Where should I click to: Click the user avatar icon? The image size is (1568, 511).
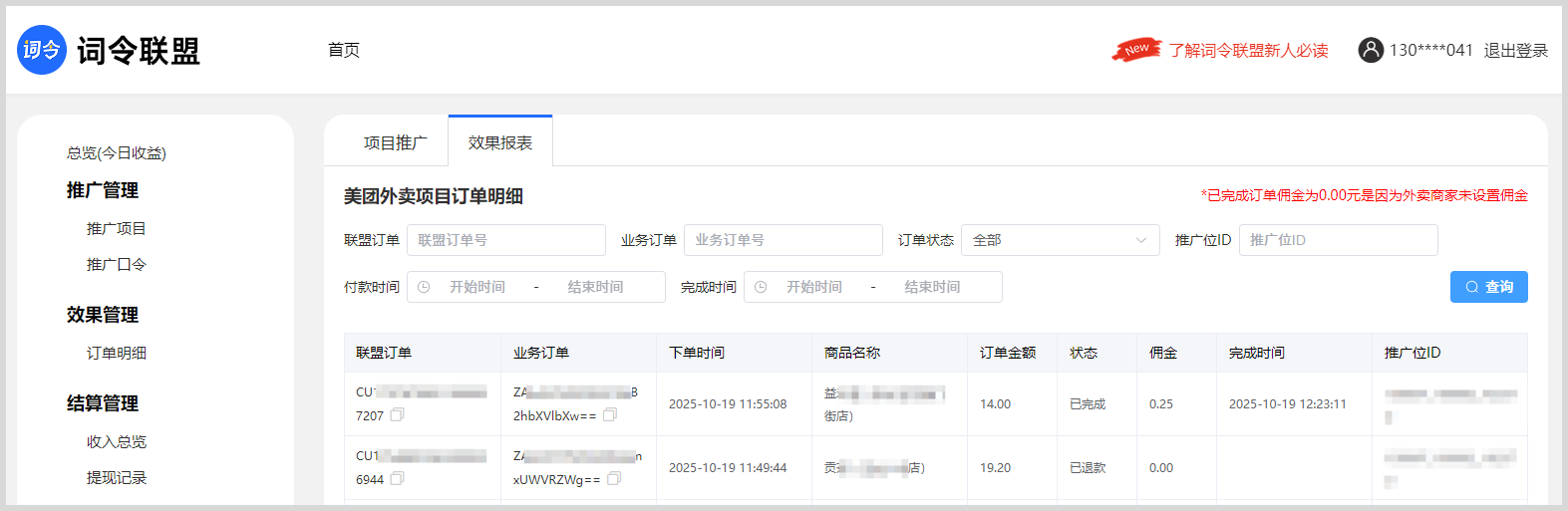coord(1371,50)
